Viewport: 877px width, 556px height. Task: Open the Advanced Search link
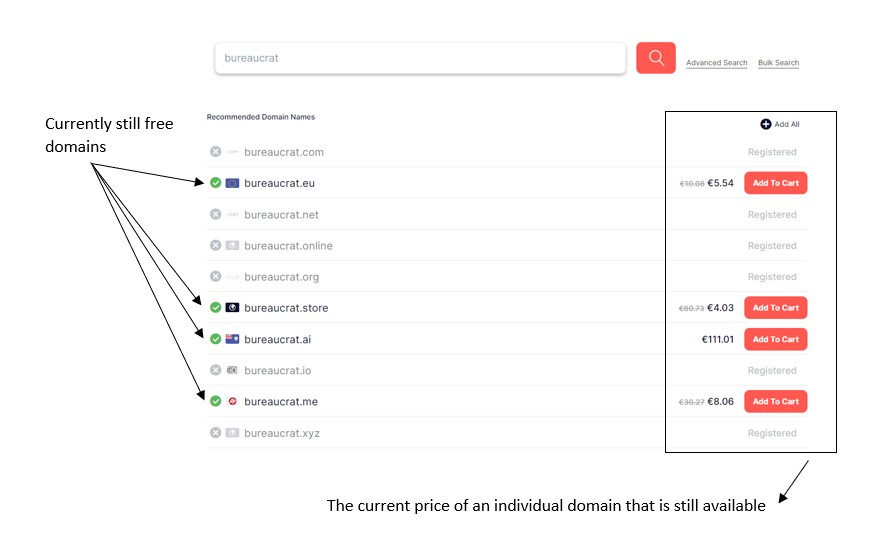pos(716,63)
